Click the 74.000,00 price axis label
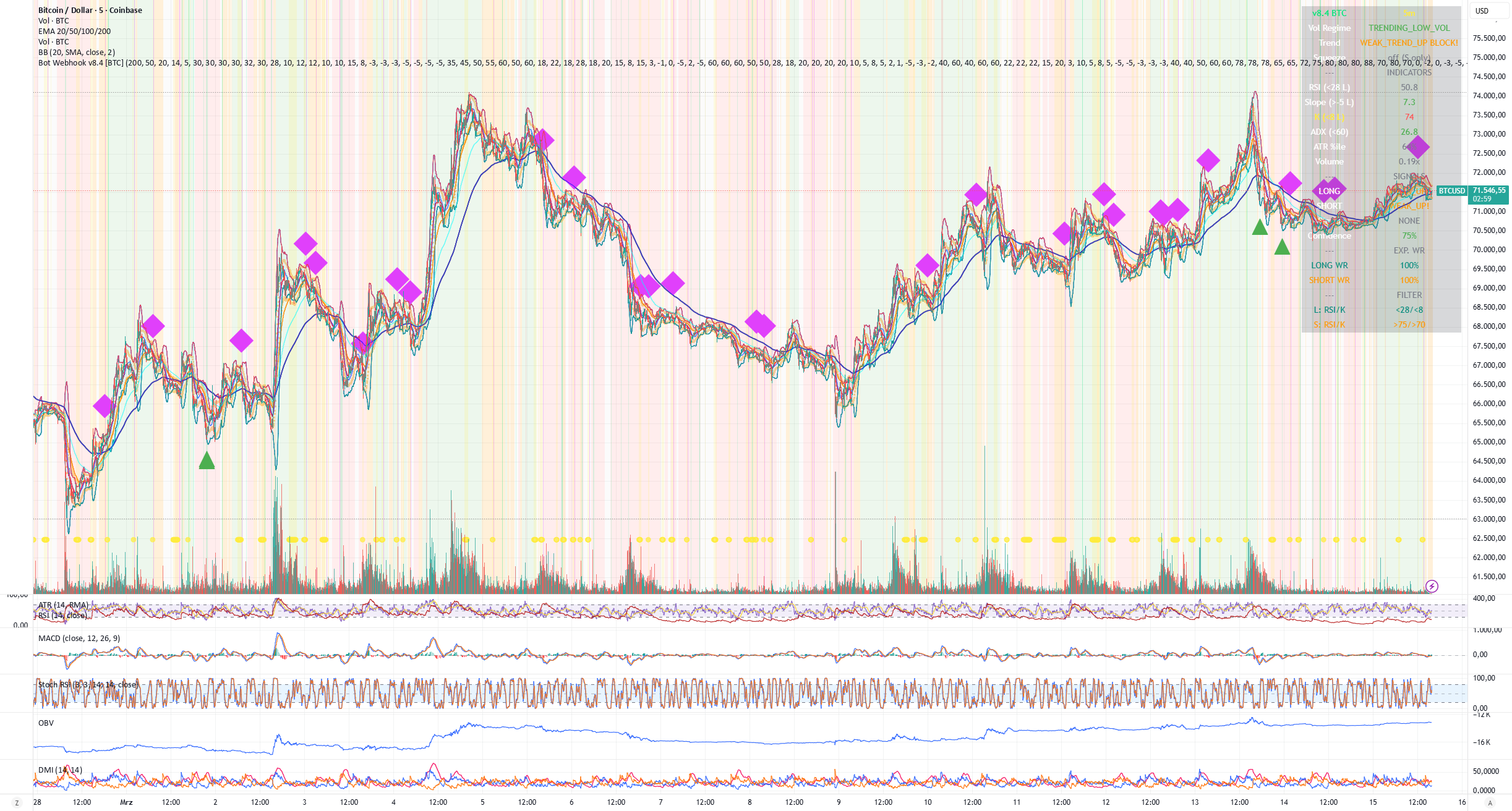The width and height of the screenshot is (1512, 811). (x=1489, y=95)
